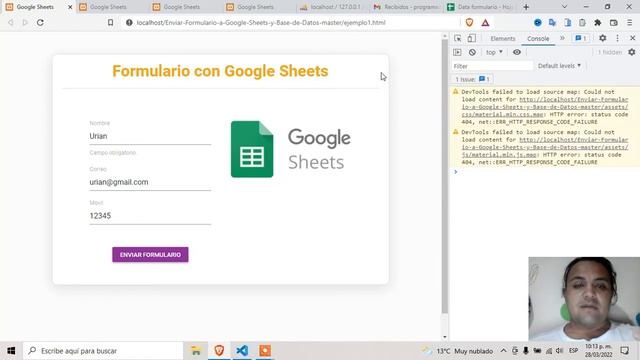Open the notification center icon

pos(624,351)
